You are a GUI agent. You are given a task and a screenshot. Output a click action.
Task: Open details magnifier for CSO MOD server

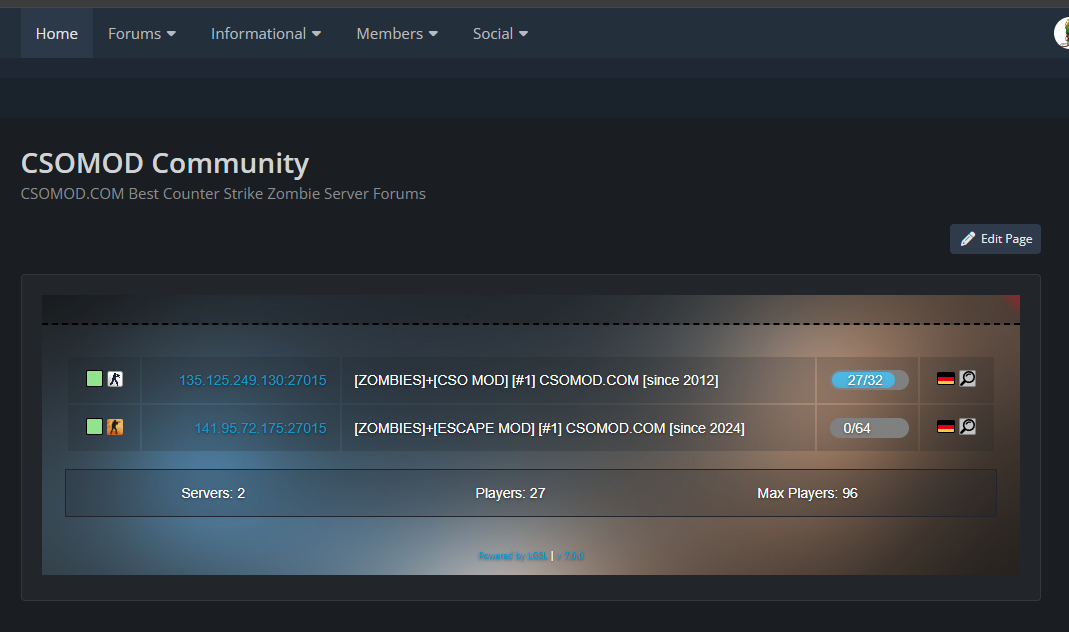click(967, 379)
